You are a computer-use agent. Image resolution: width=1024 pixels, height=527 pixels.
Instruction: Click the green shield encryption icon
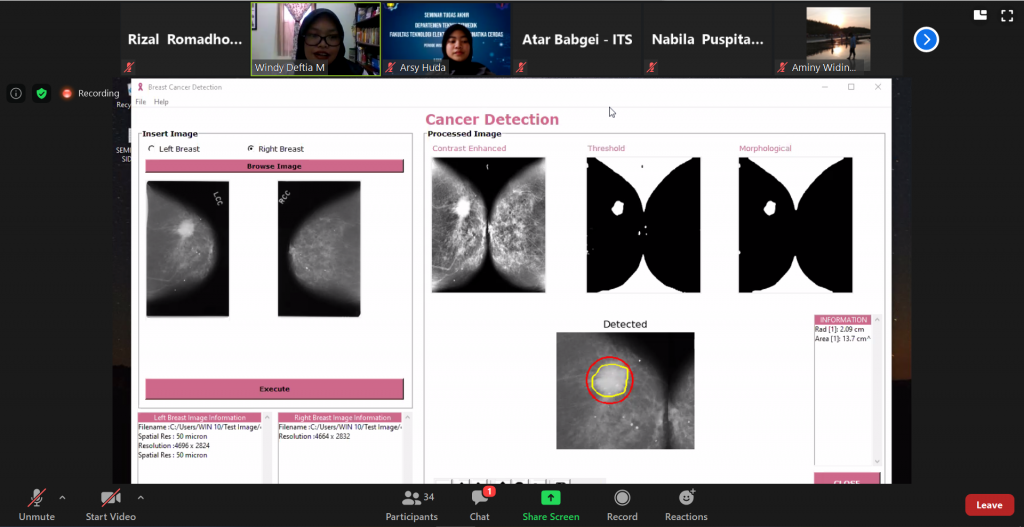(41, 93)
